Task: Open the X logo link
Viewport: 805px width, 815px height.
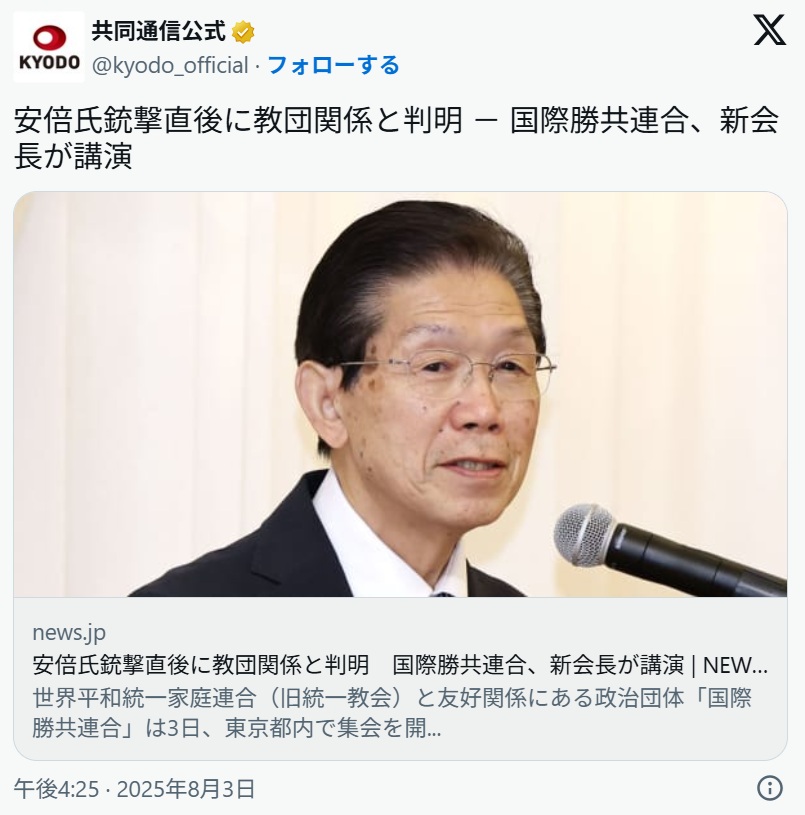Action: [x=770, y=30]
